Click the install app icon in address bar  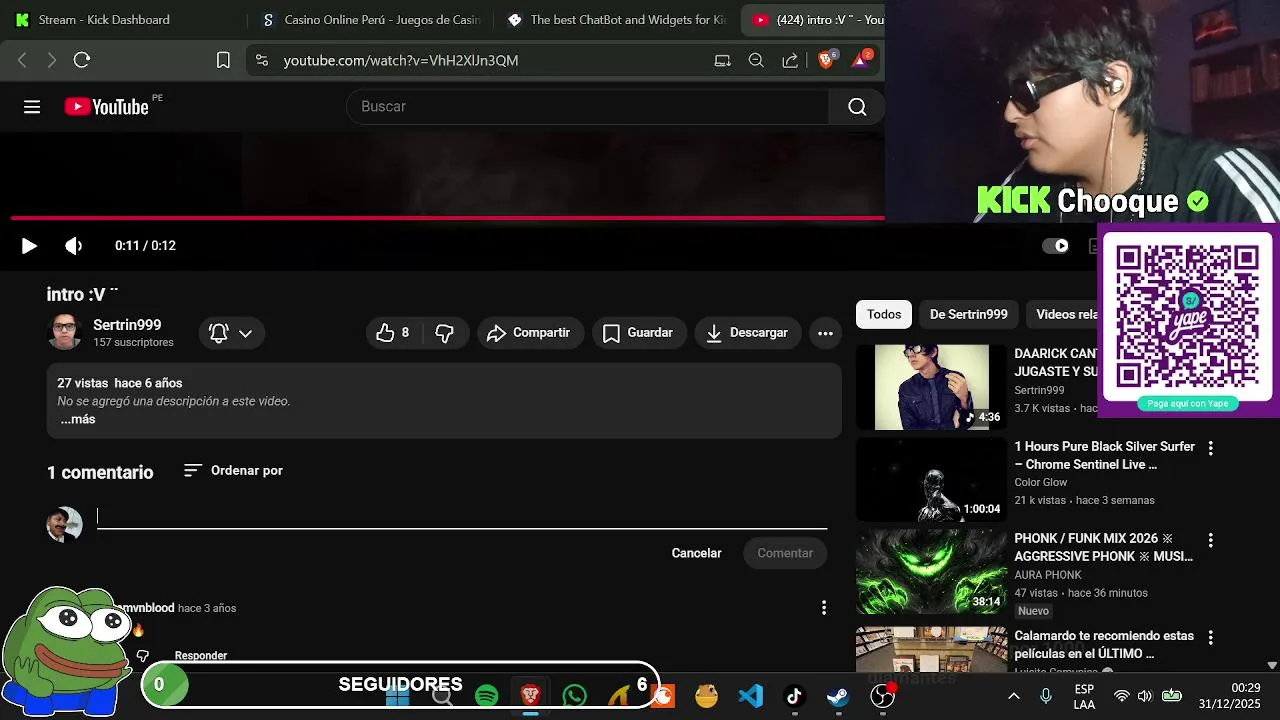[x=722, y=60]
